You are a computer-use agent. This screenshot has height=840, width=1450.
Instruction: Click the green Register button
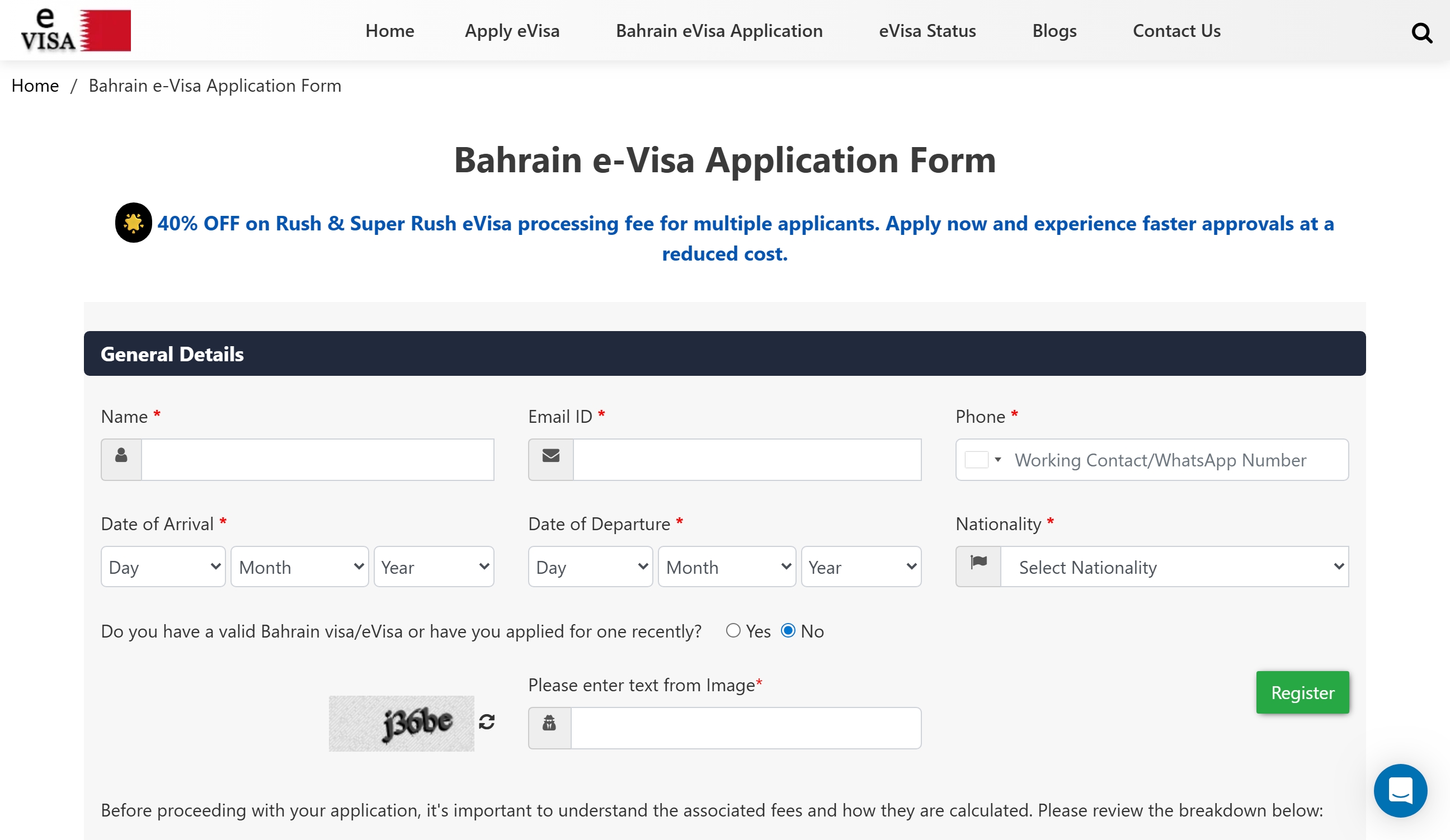(x=1302, y=692)
